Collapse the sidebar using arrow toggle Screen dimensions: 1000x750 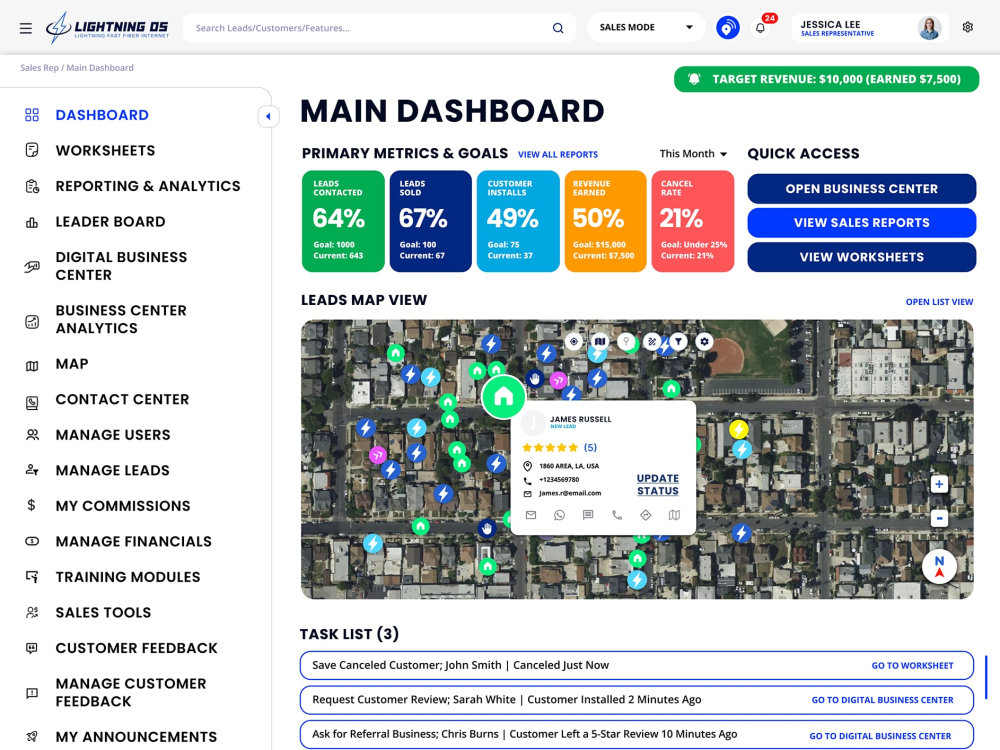[268, 116]
